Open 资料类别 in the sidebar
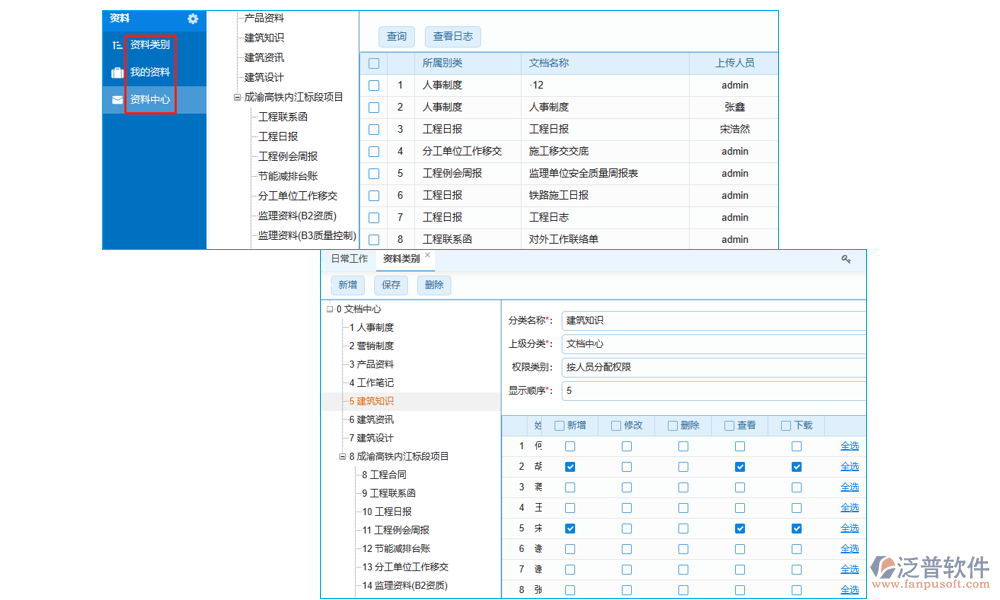The image size is (1000, 600). click(150, 45)
